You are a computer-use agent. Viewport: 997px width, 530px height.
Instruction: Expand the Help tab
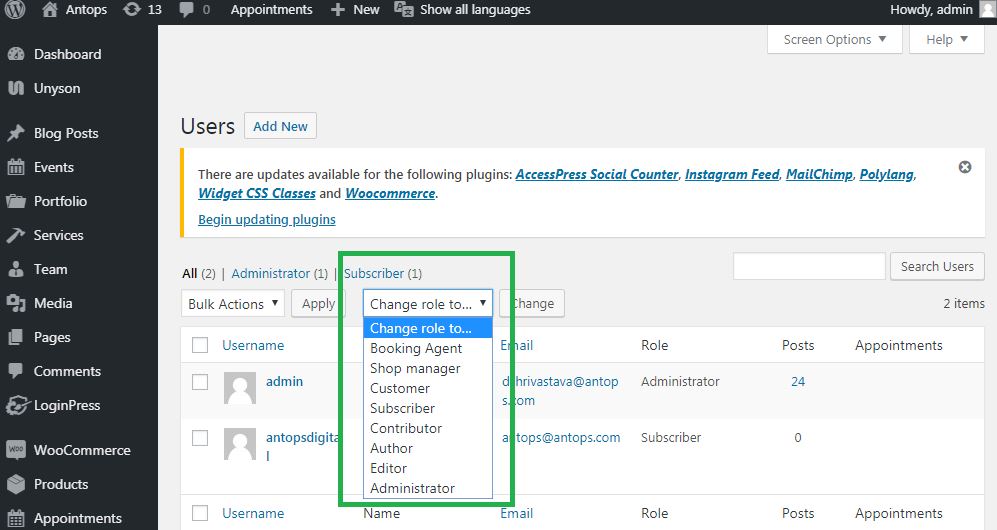(x=947, y=39)
